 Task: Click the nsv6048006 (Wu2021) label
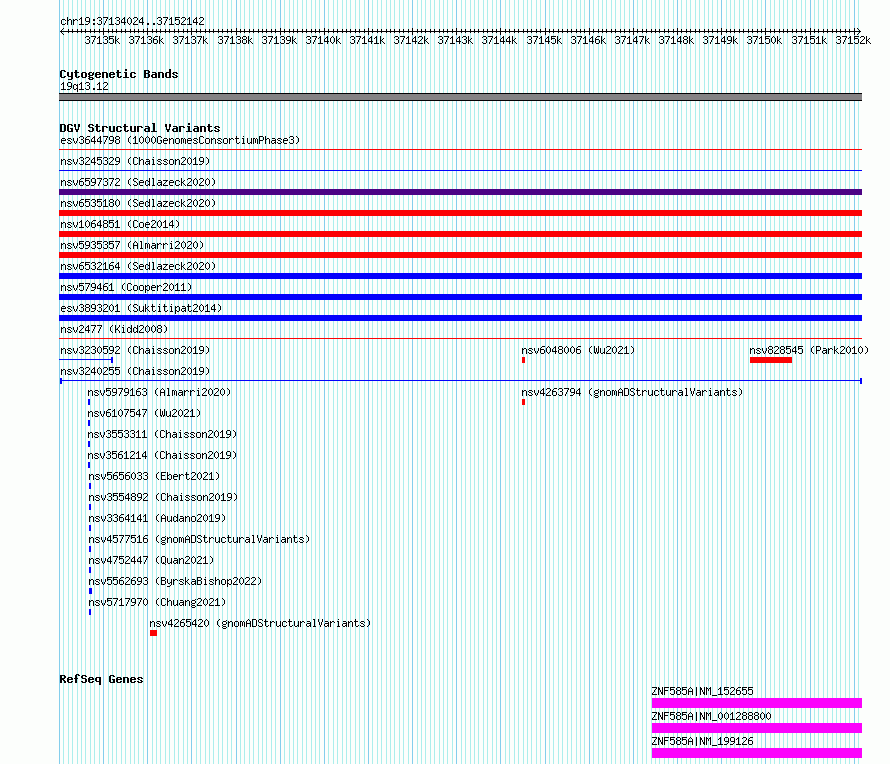pyautogui.click(x=578, y=350)
